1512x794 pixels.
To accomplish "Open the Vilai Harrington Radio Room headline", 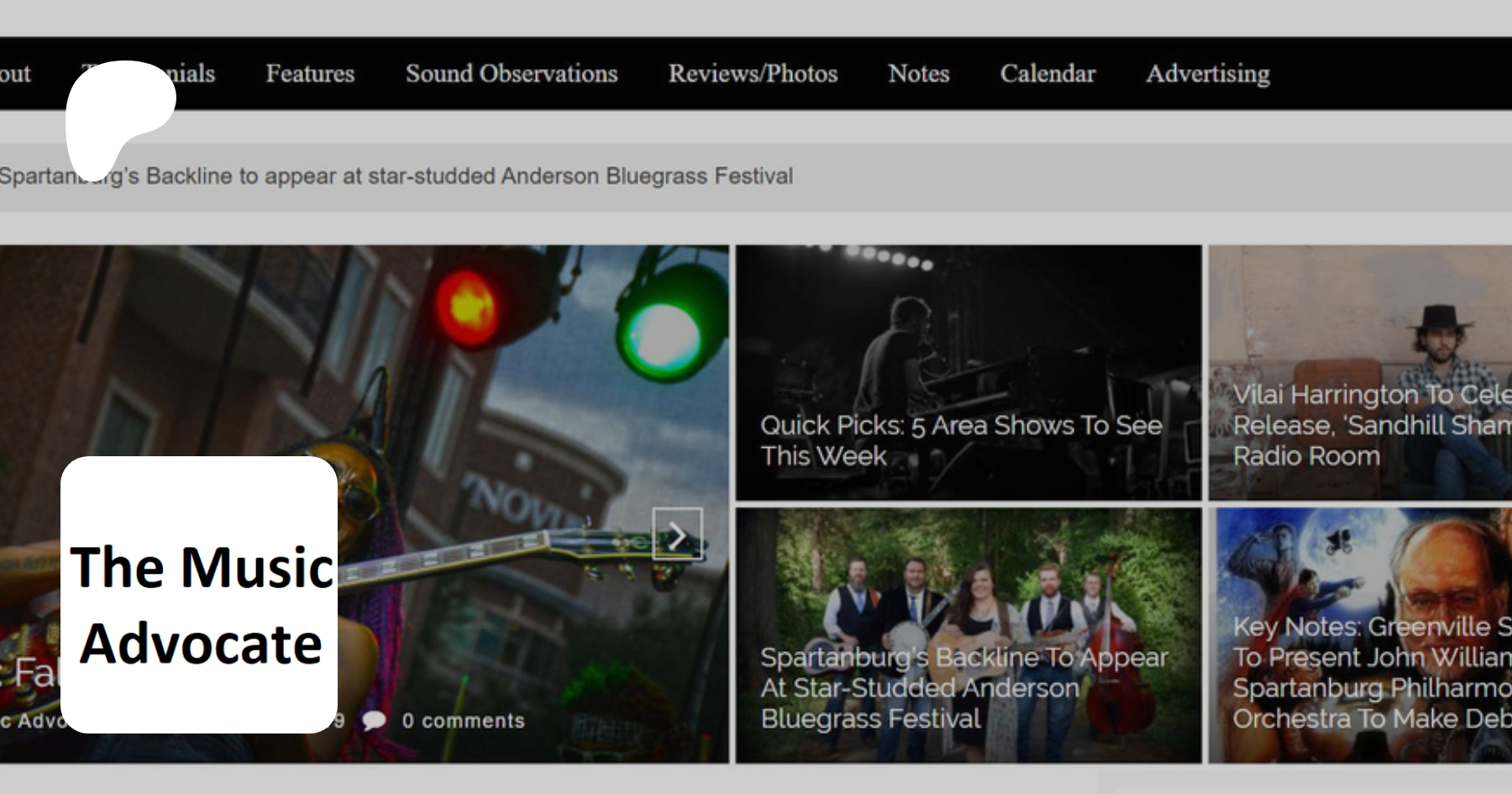I will (1371, 425).
